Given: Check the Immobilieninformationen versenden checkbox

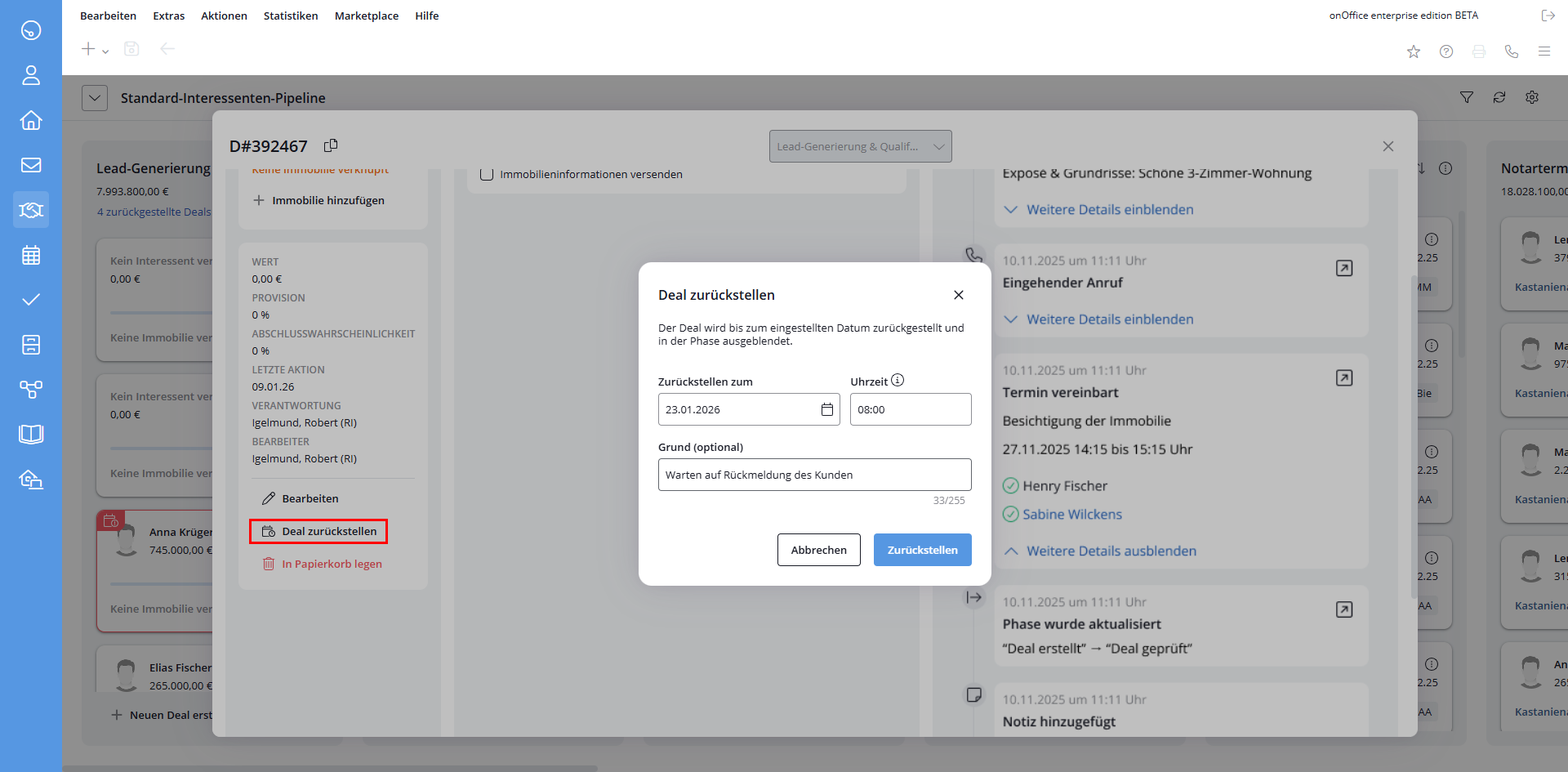Looking at the screenshot, I should click(487, 174).
